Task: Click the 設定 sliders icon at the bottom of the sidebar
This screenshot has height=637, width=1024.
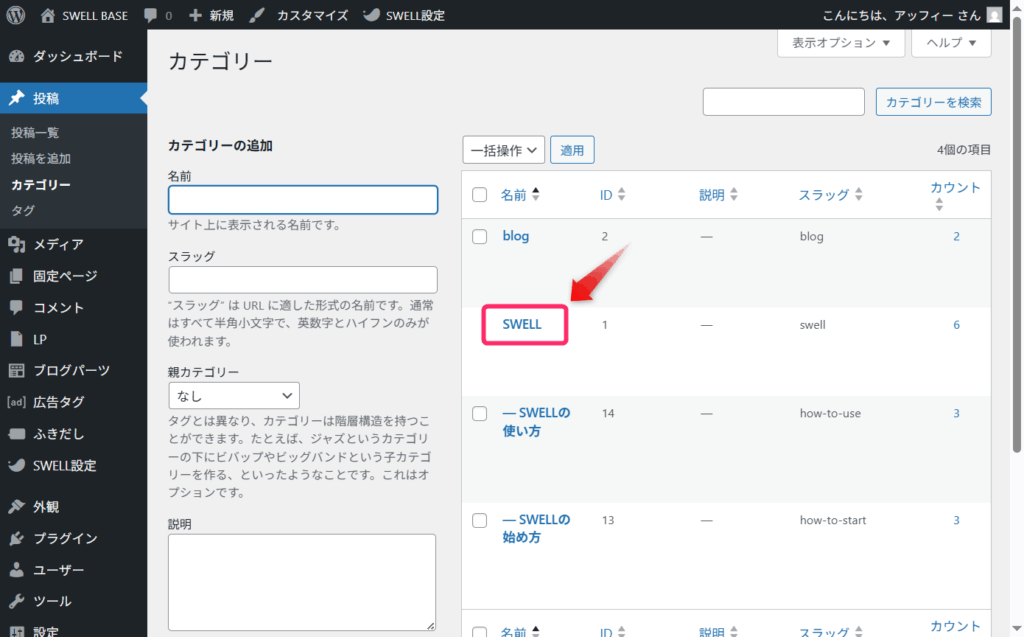Action: tap(16, 631)
